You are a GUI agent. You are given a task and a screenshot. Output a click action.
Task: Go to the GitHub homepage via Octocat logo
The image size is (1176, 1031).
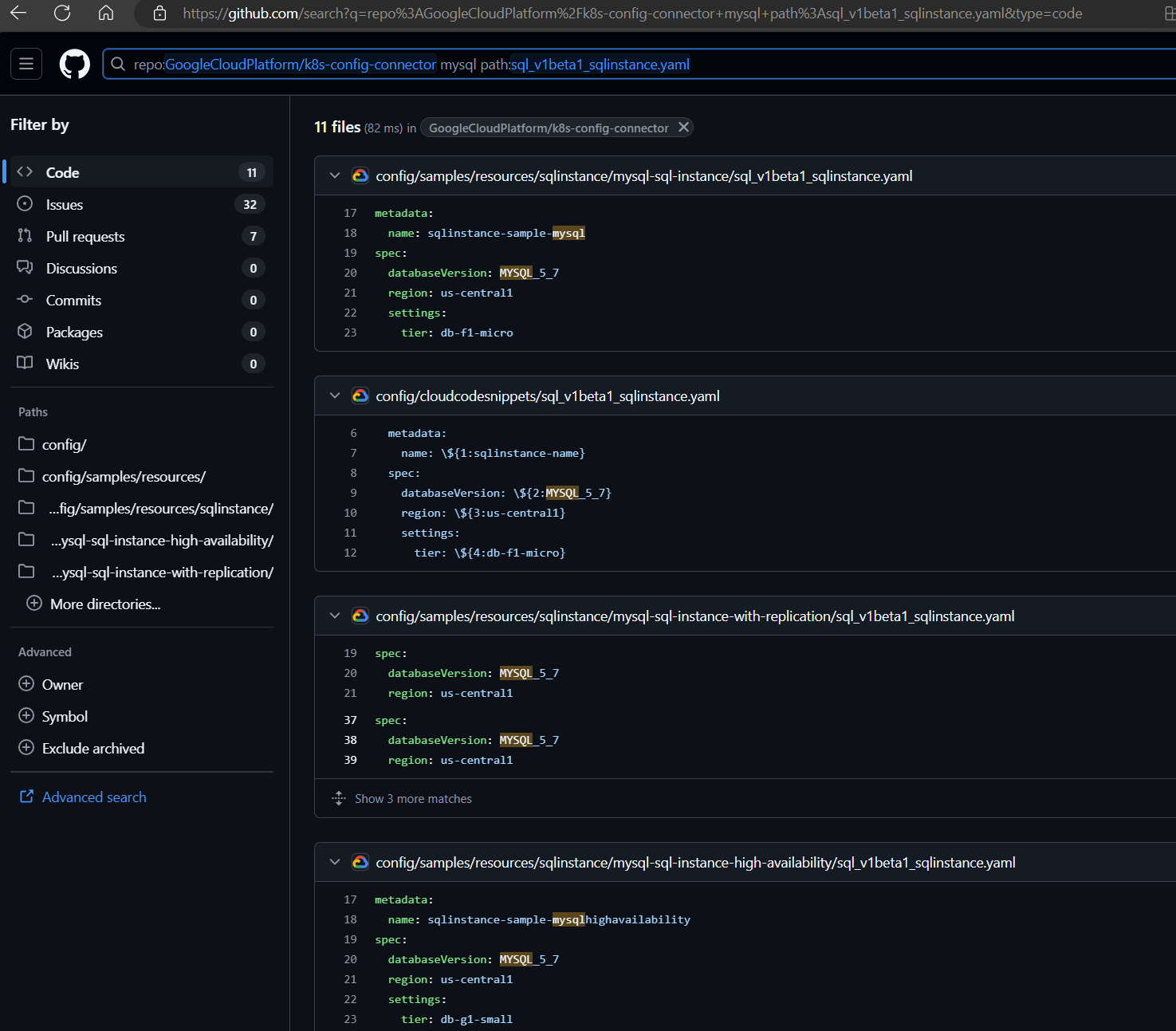pyautogui.click(x=75, y=64)
